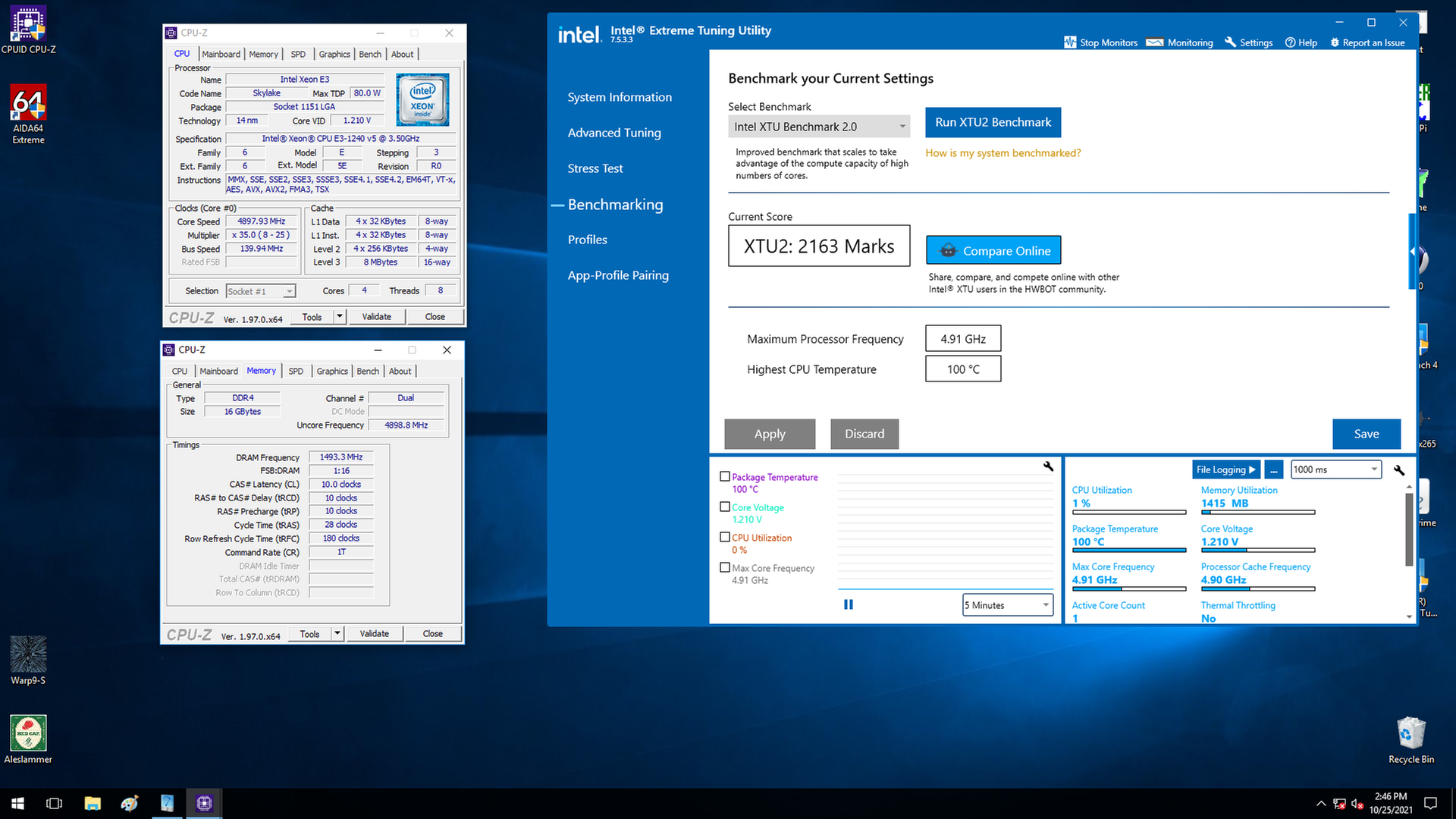Open 'How is my system benchmarked?' link
The width and height of the screenshot is (1456, 819).
pyautogui.click(x=1003, y=153)
